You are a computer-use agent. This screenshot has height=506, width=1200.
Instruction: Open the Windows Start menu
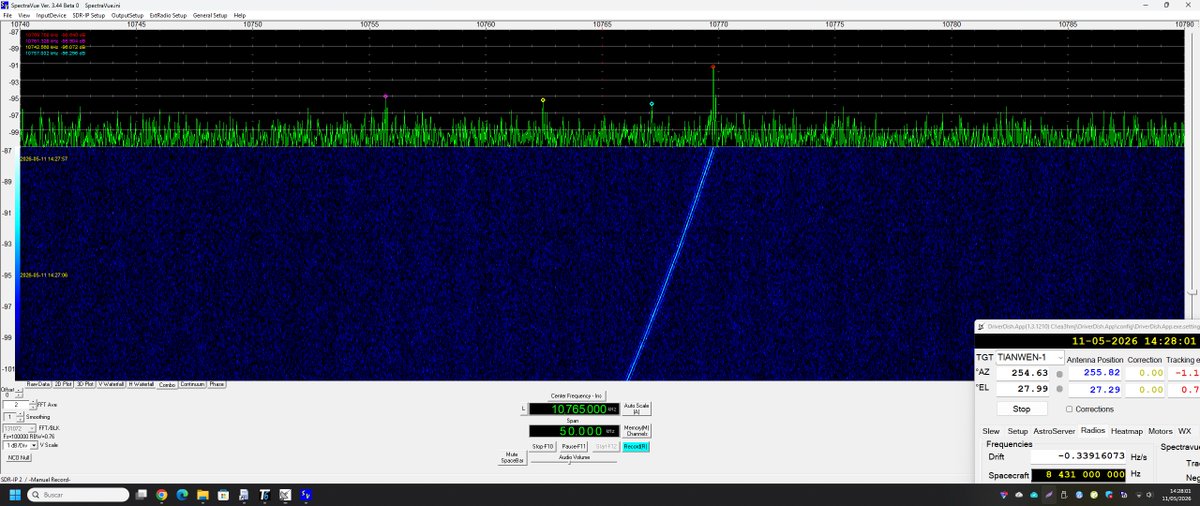(x=15, y=494)
